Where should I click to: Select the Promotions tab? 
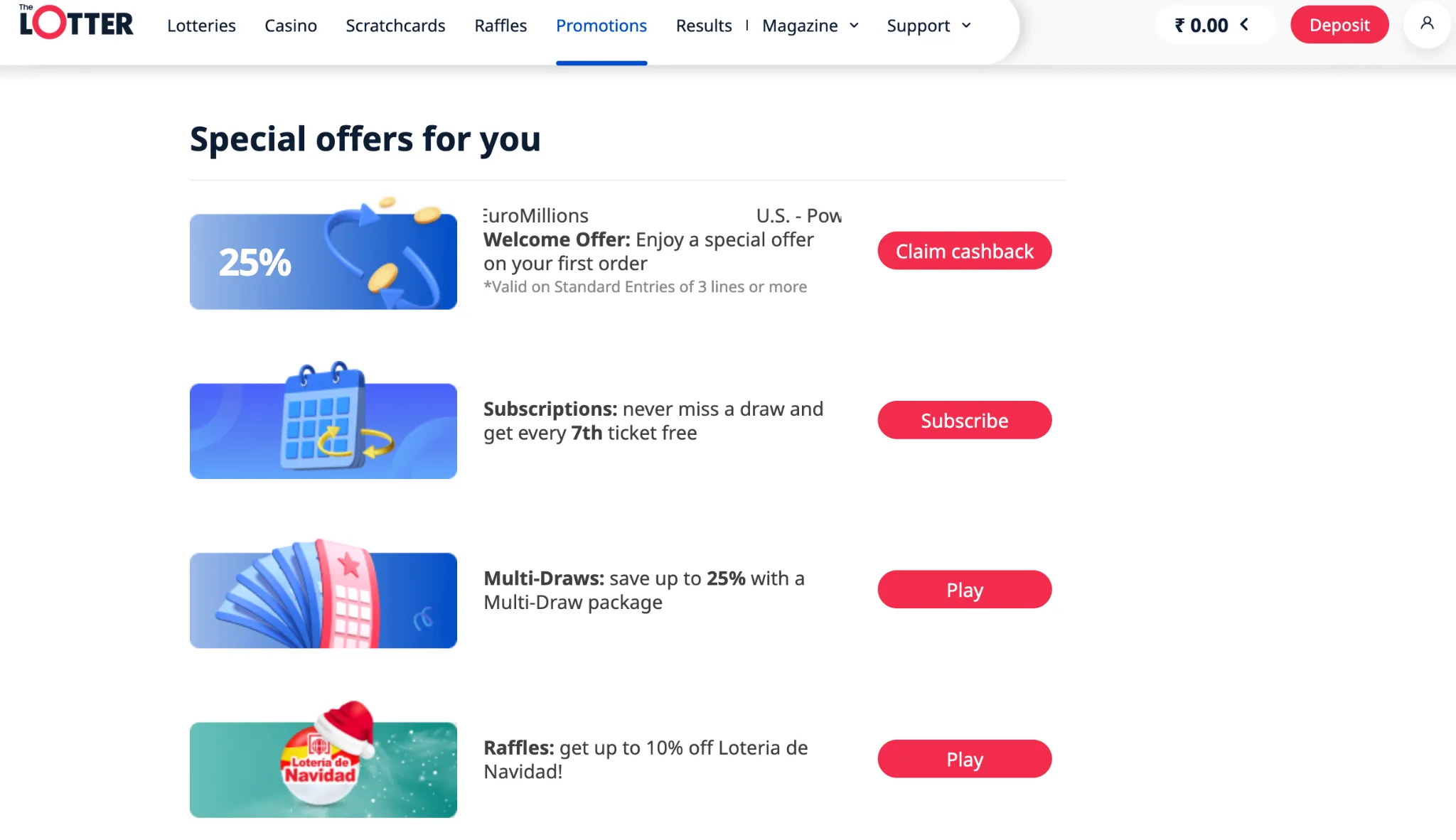[x=601, y=26]
